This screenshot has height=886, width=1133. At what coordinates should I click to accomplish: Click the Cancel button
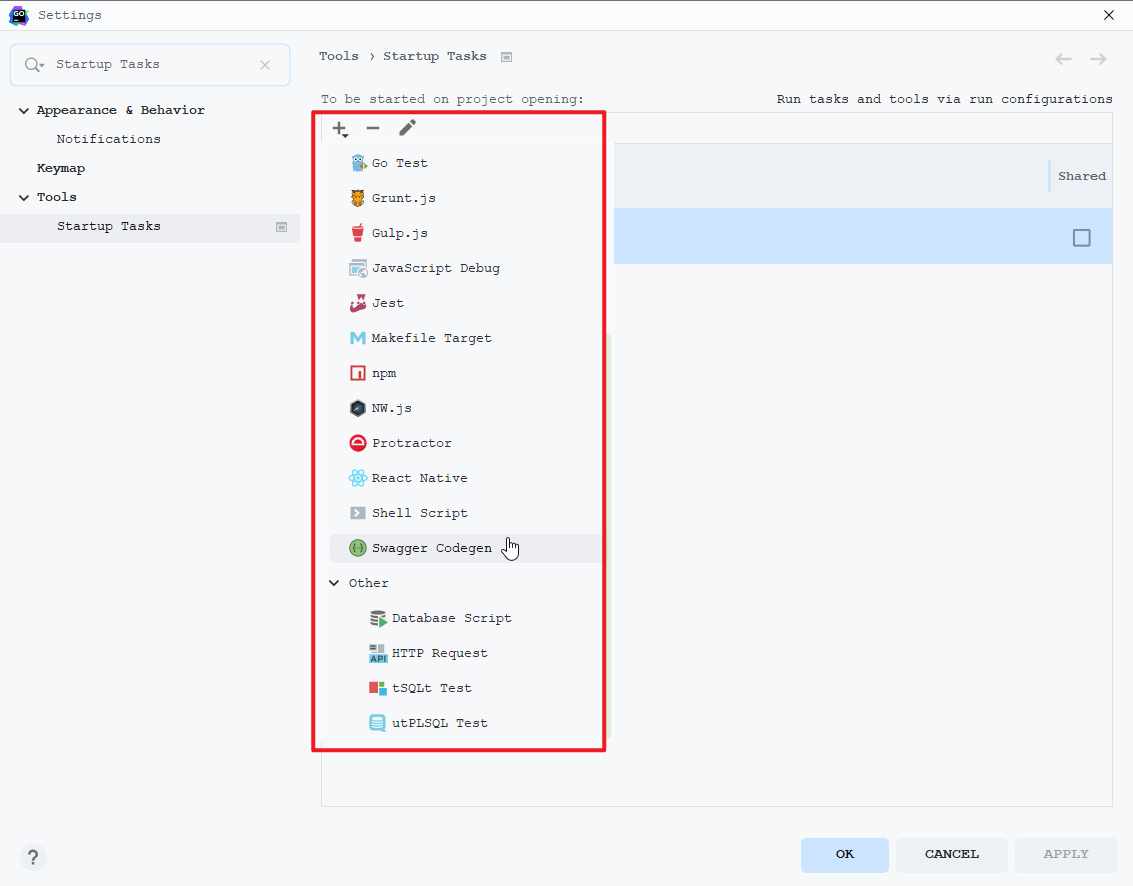point(952,855)
